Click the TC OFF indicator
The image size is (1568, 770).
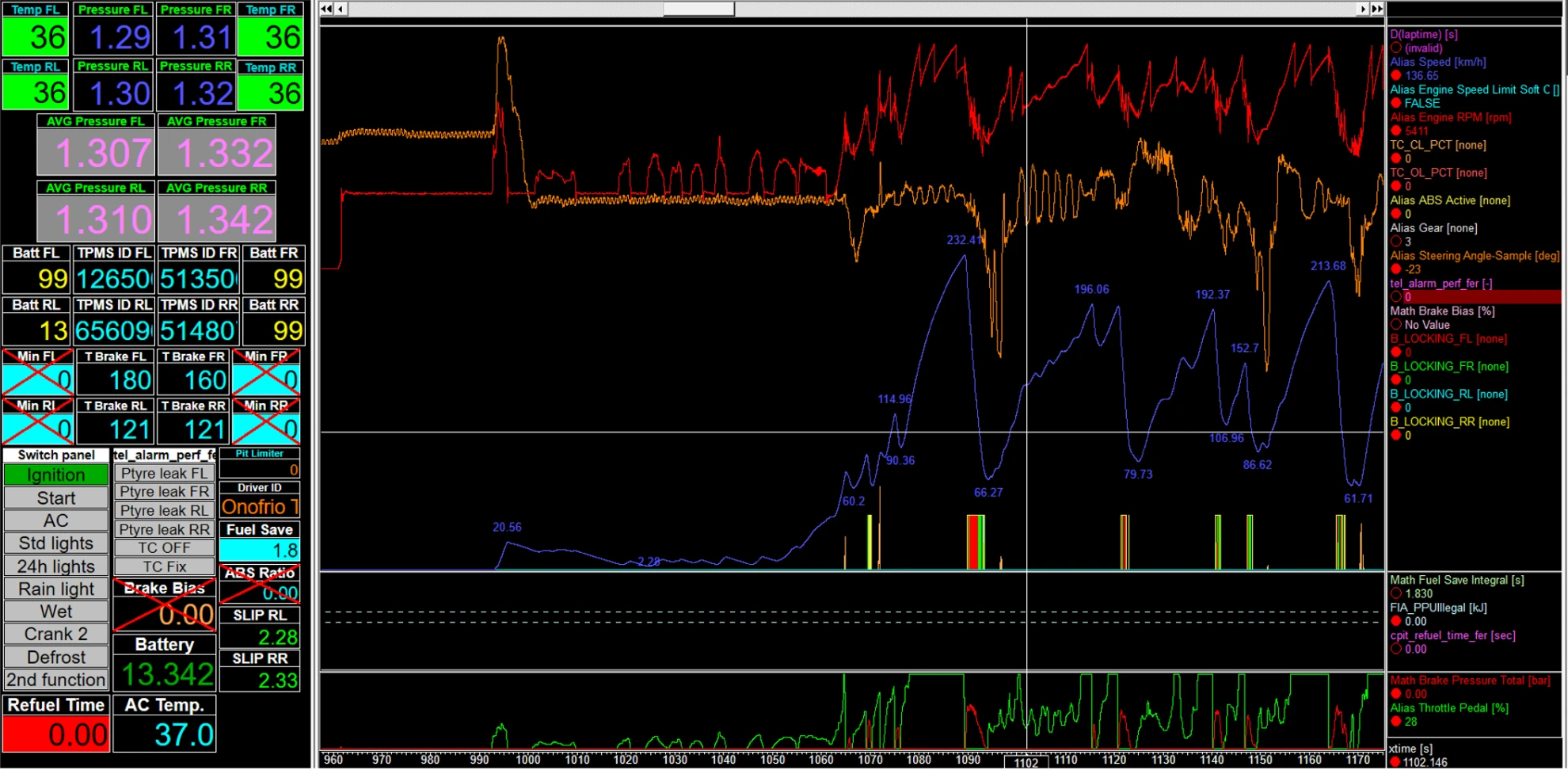[165, 547]
